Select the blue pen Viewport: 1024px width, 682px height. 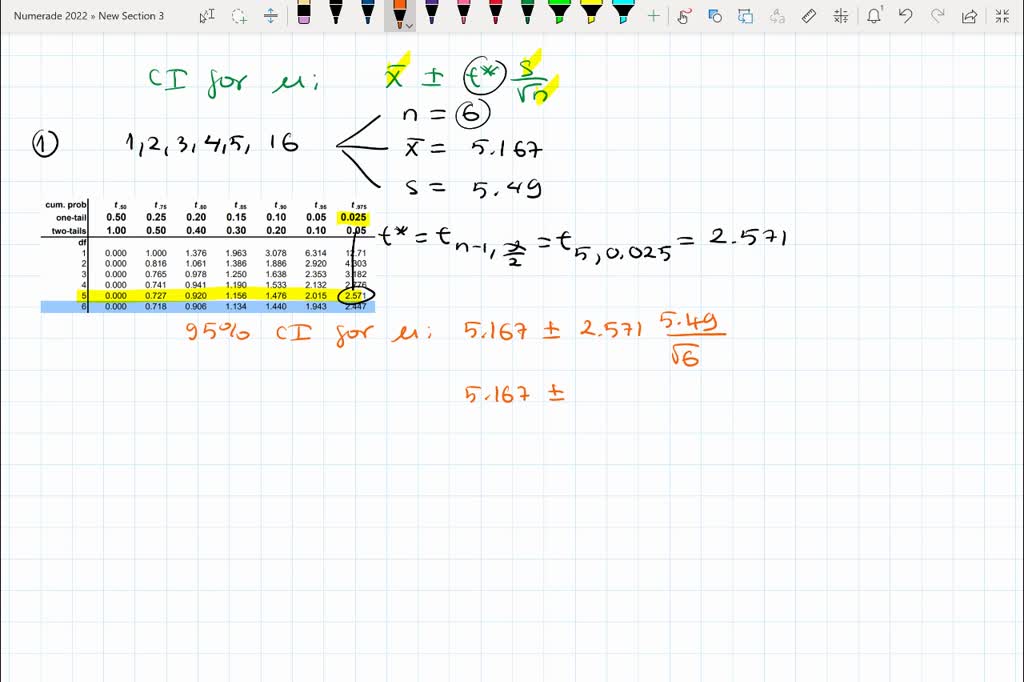coord(368,13)
